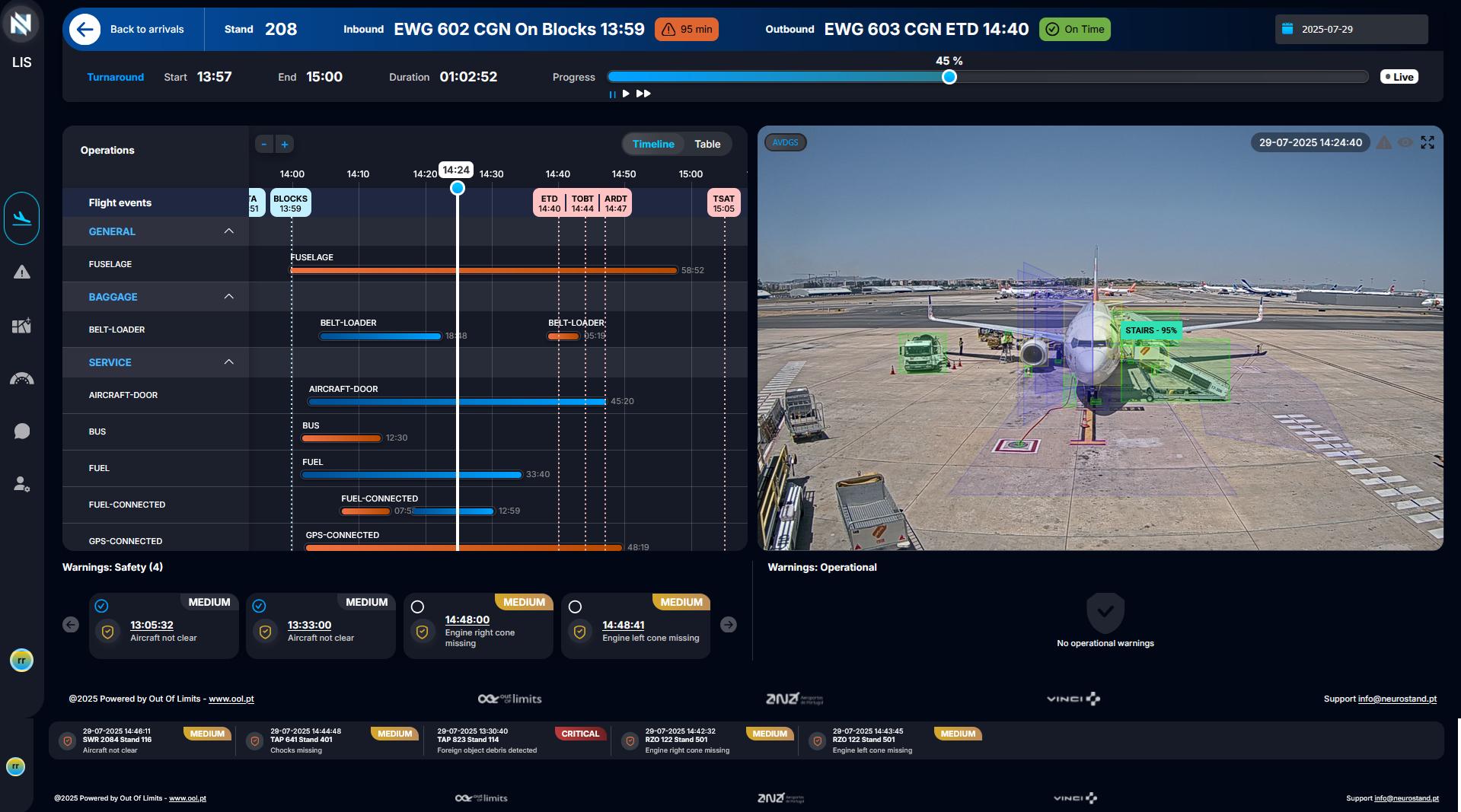1461x812 pixels.
Task: Open the flights airplane sidebar icon
Action: (x=22, y=218)
